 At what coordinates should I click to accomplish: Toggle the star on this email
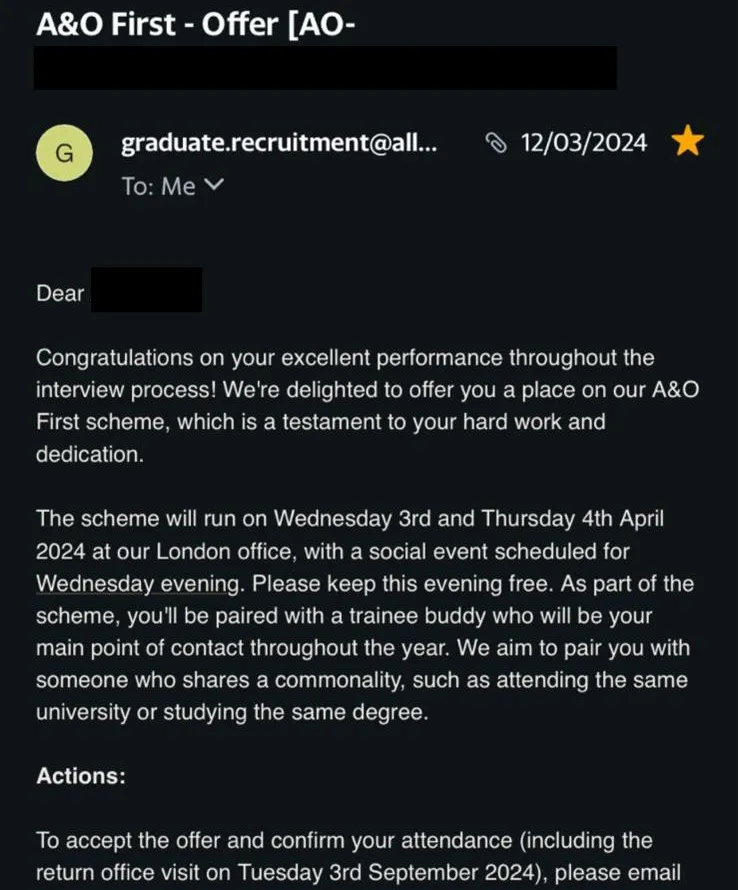pyautogui.click(x=688, y=143)
